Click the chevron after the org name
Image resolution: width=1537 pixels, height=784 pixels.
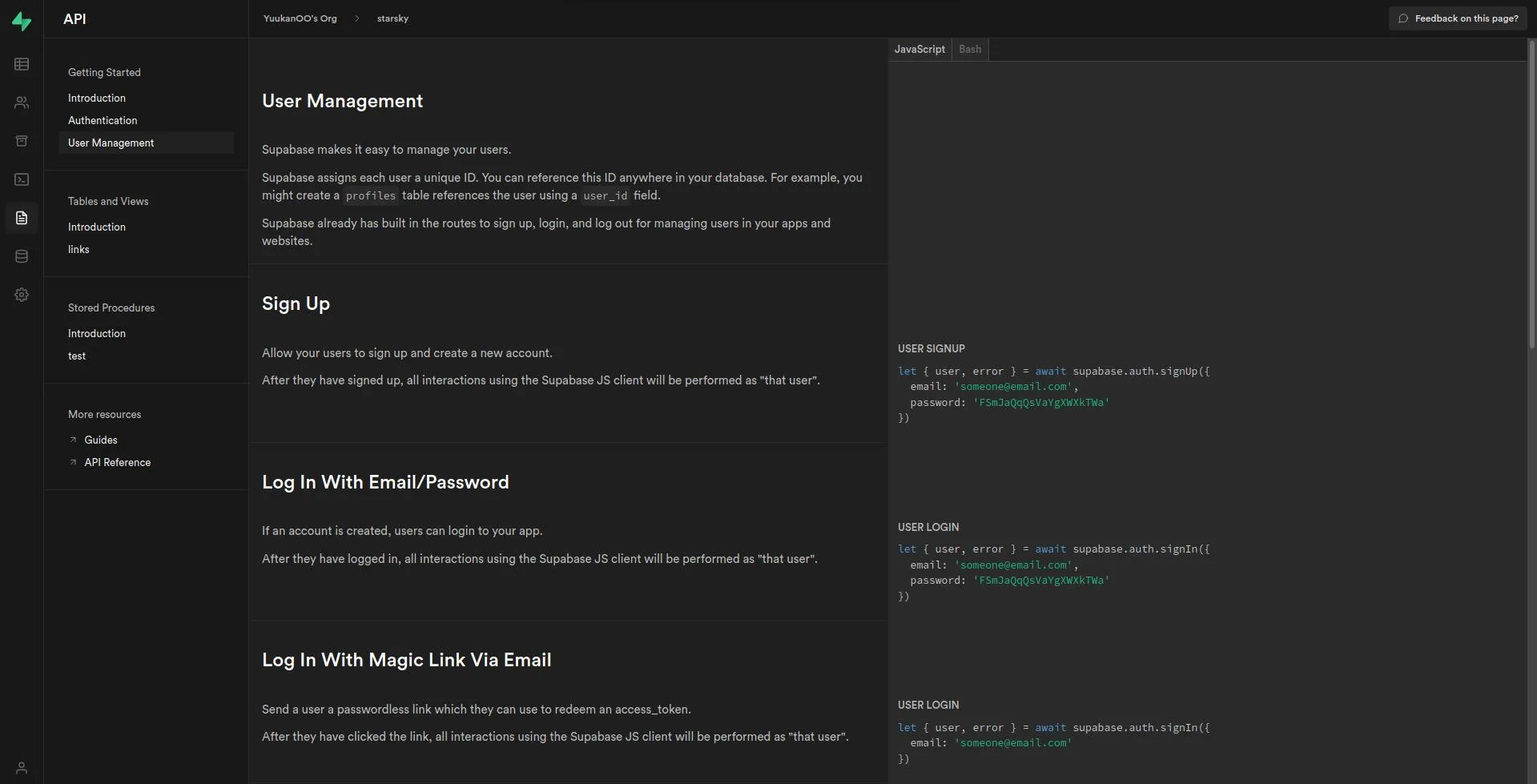click(x=356, y=18)
